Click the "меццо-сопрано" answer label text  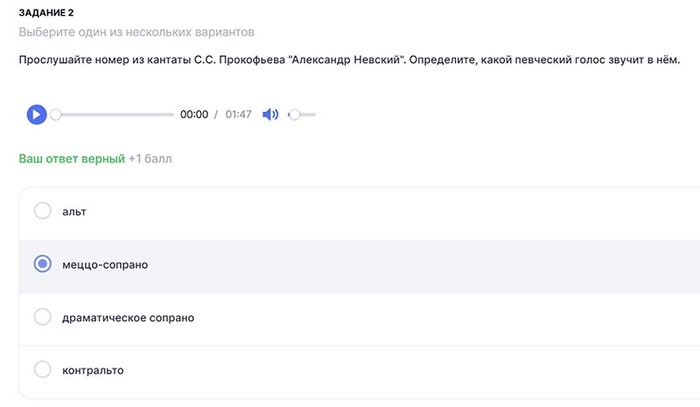(x=105, y=264)
